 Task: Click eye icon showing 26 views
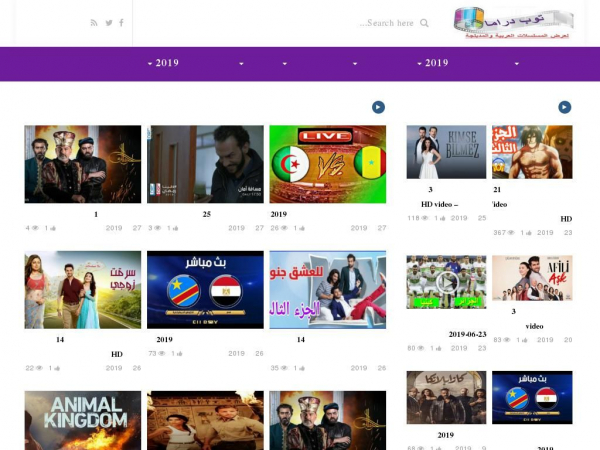pyautogui.click(x=284, y=228)
